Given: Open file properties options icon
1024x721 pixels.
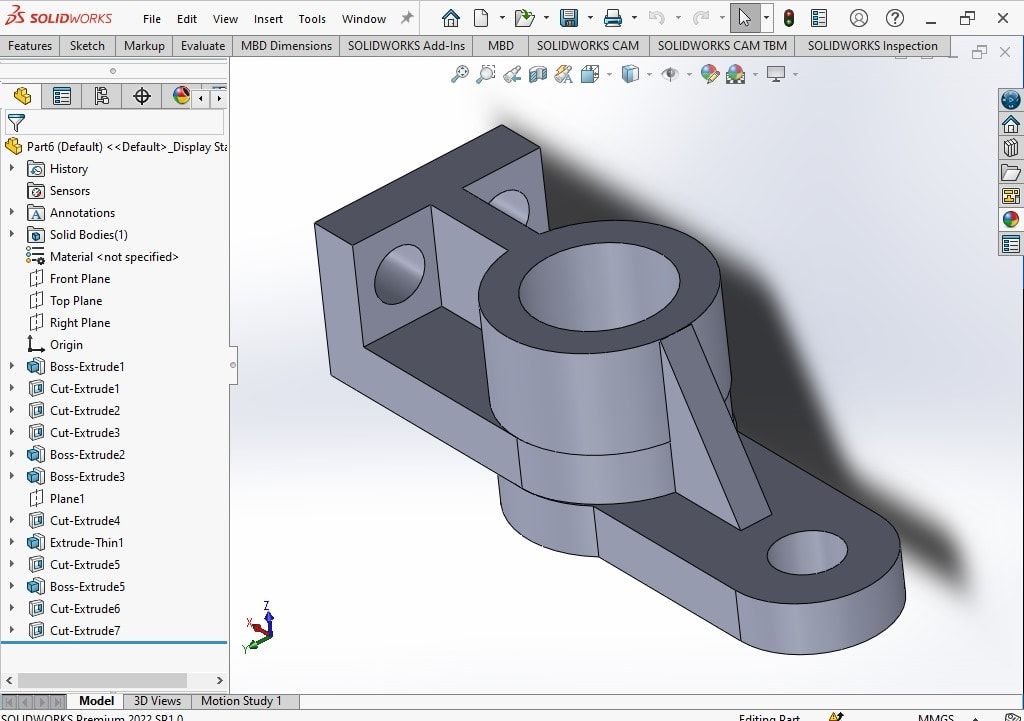Looking at the screenshot, I should click(x=818, y=18).
